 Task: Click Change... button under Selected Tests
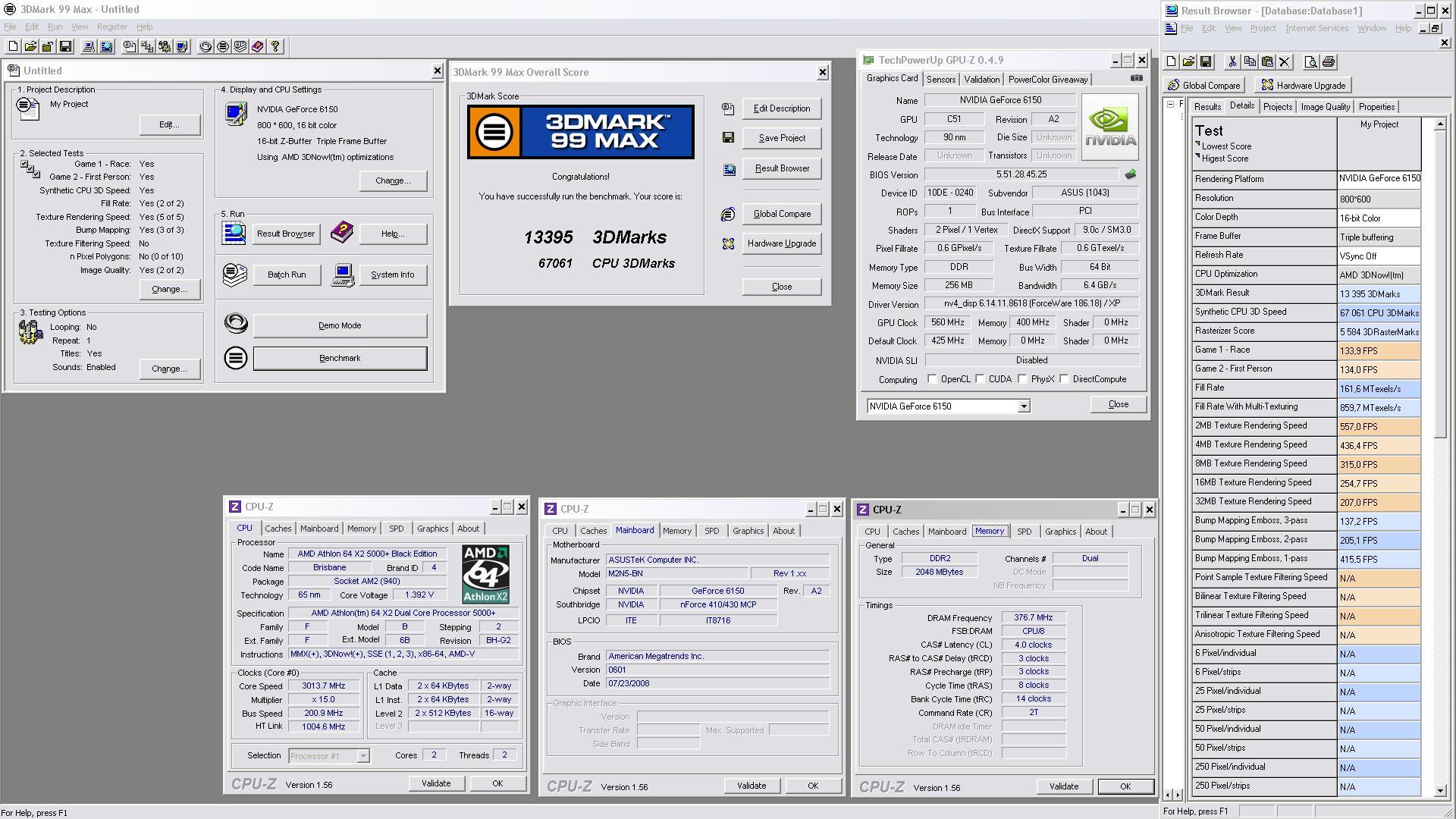pyautogui.click(x=169, y=289)
